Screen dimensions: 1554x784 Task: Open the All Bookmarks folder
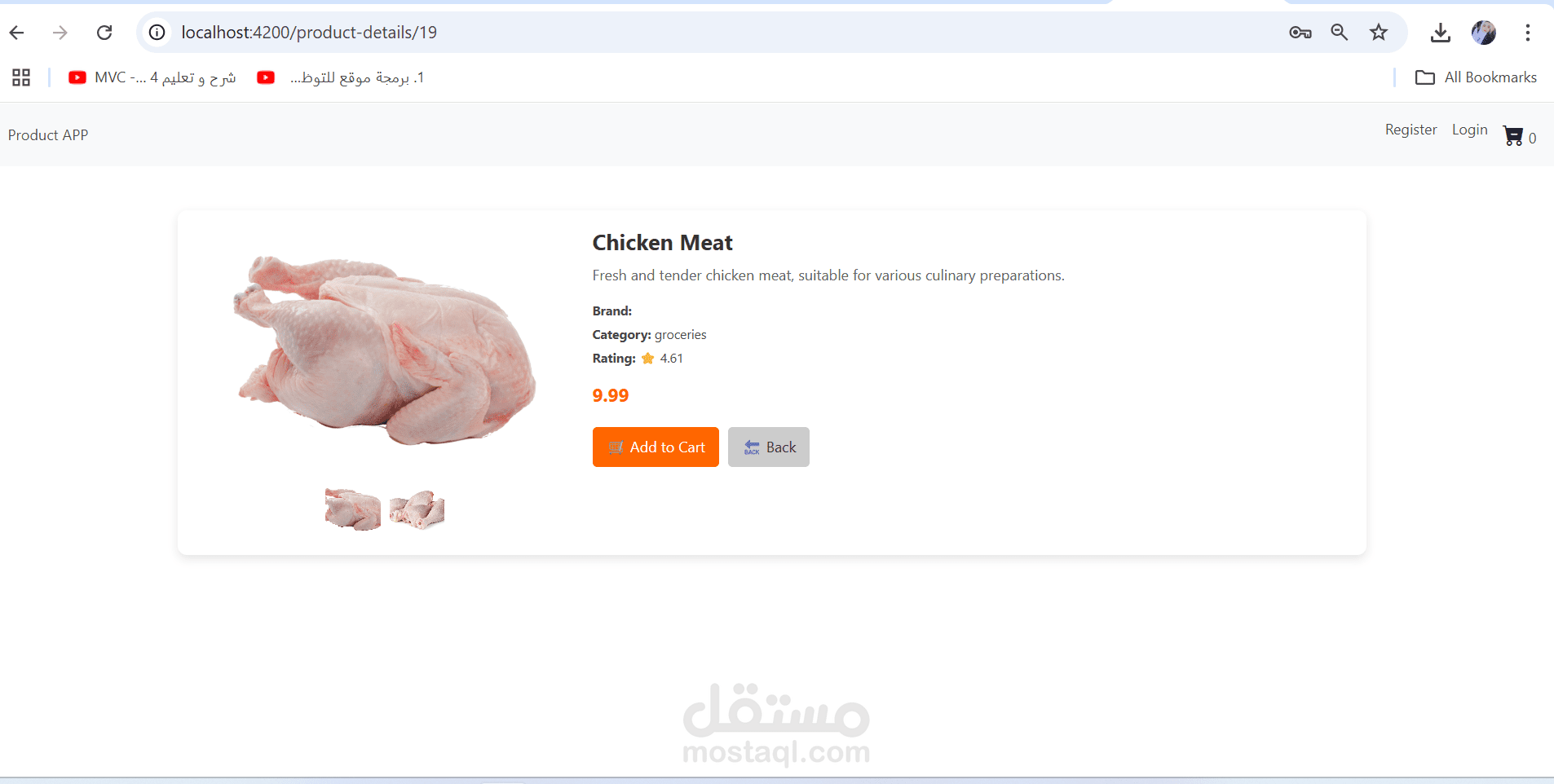pyautogui.click(x=1476, y=77)
